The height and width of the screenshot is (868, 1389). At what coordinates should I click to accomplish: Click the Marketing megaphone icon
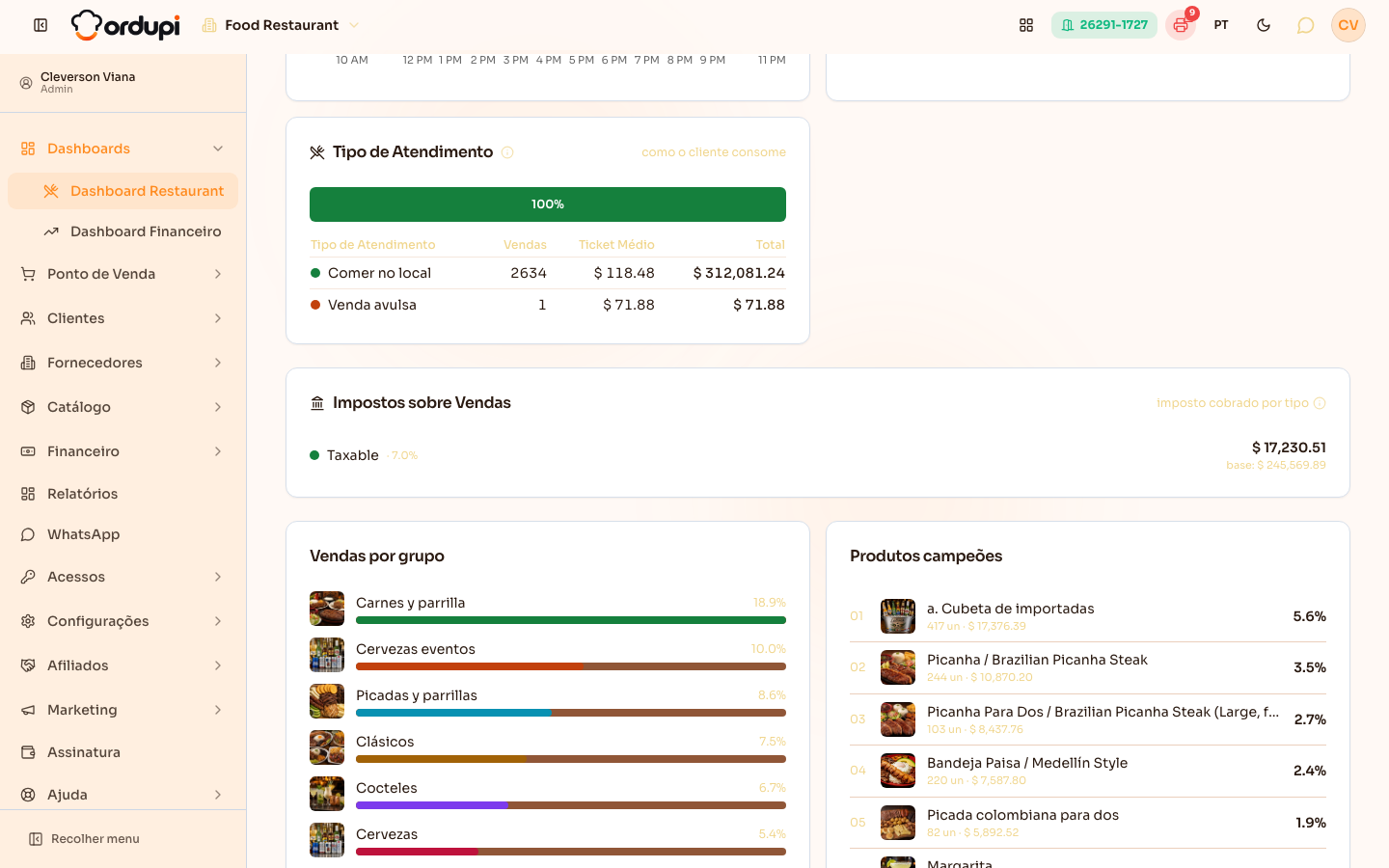point(28,710)
